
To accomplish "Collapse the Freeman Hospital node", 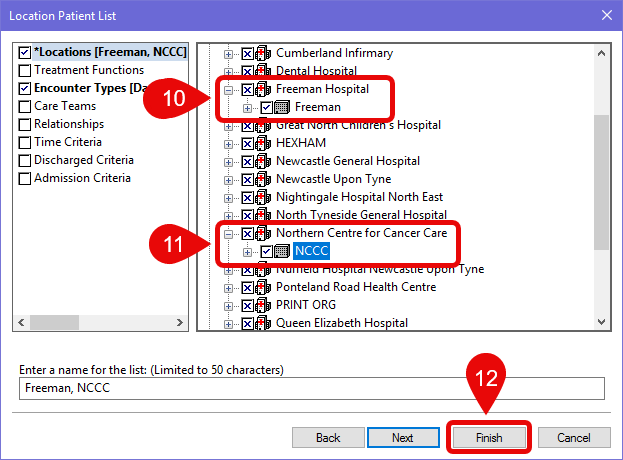I will click(x=228, y=90).
